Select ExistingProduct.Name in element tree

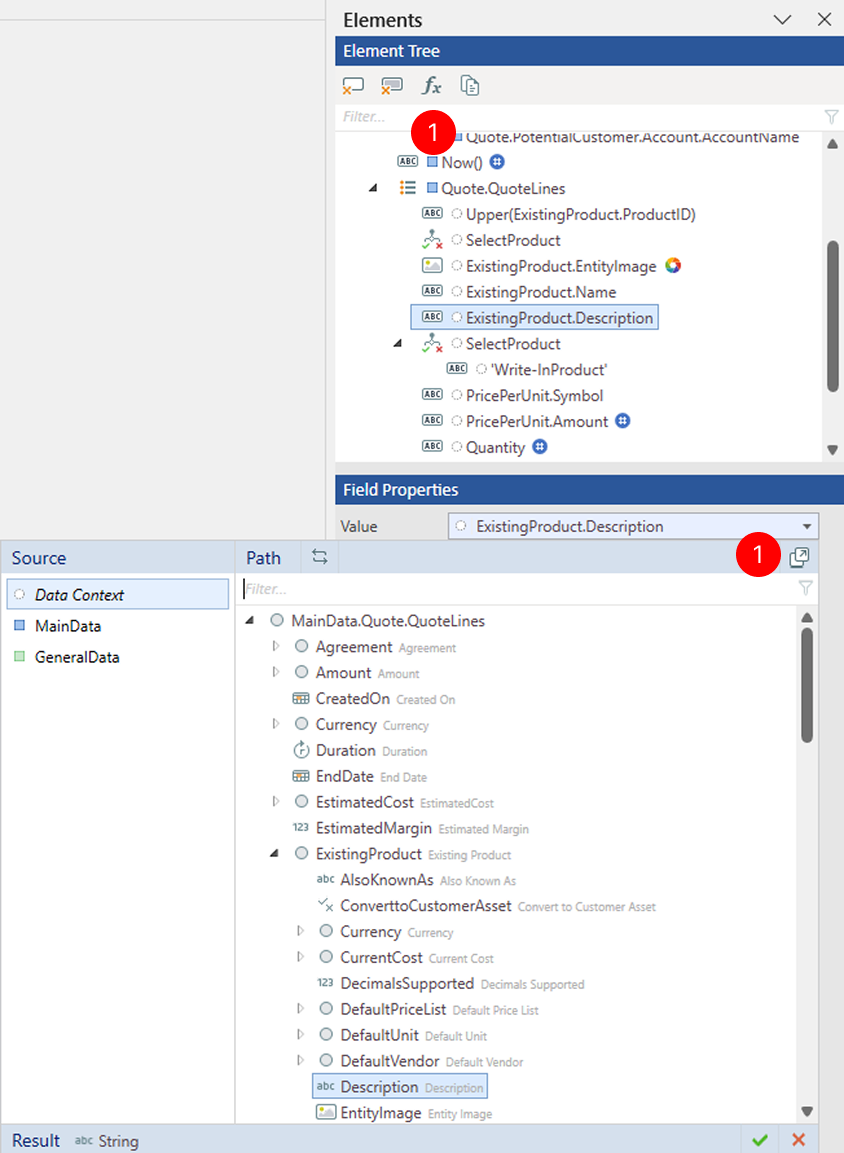tap(541, 292)
